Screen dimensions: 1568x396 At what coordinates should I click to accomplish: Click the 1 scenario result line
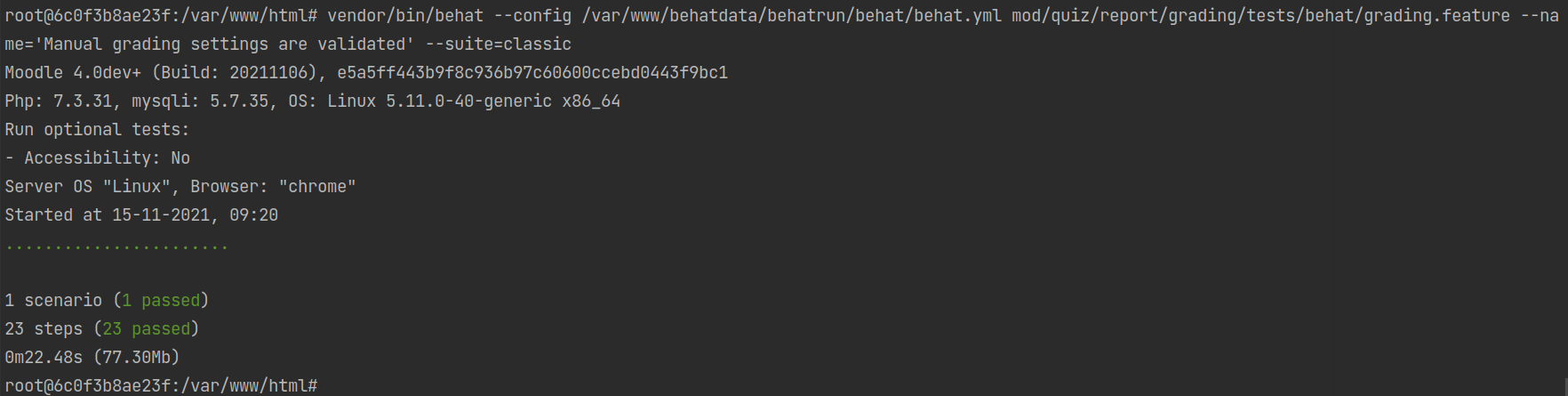click(107, 300)
